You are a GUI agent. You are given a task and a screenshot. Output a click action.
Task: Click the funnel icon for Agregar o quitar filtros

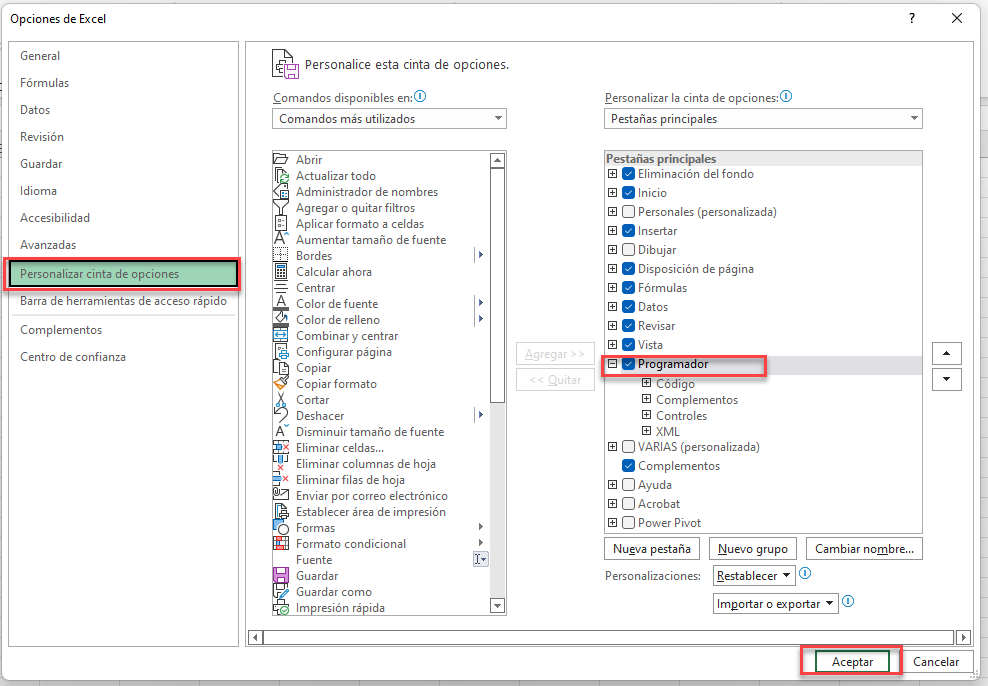tap(280, 207)
